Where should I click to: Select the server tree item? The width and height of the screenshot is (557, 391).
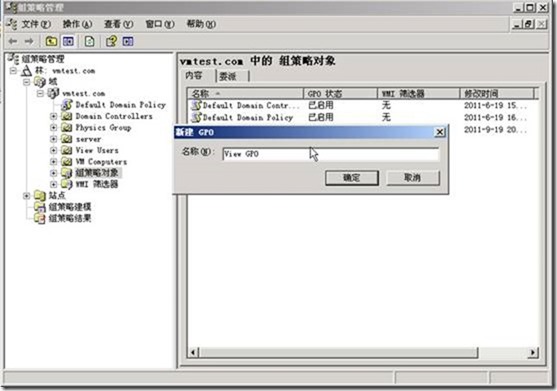pos(88,139)
